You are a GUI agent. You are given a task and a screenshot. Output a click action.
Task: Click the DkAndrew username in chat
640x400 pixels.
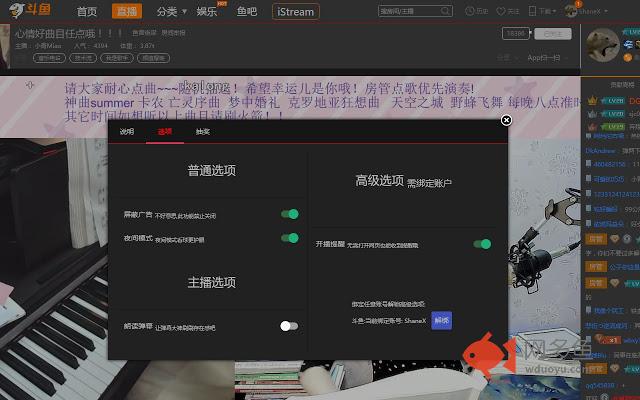pyautogui.click(x=600, y=151)
